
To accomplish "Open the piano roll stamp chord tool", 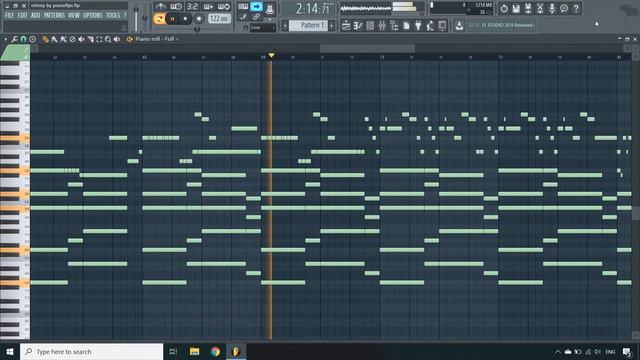I will pos(32,39).
